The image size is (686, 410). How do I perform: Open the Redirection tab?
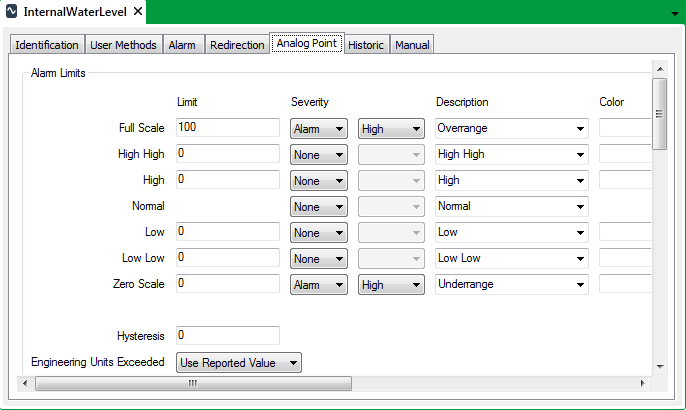click(238, 45)
